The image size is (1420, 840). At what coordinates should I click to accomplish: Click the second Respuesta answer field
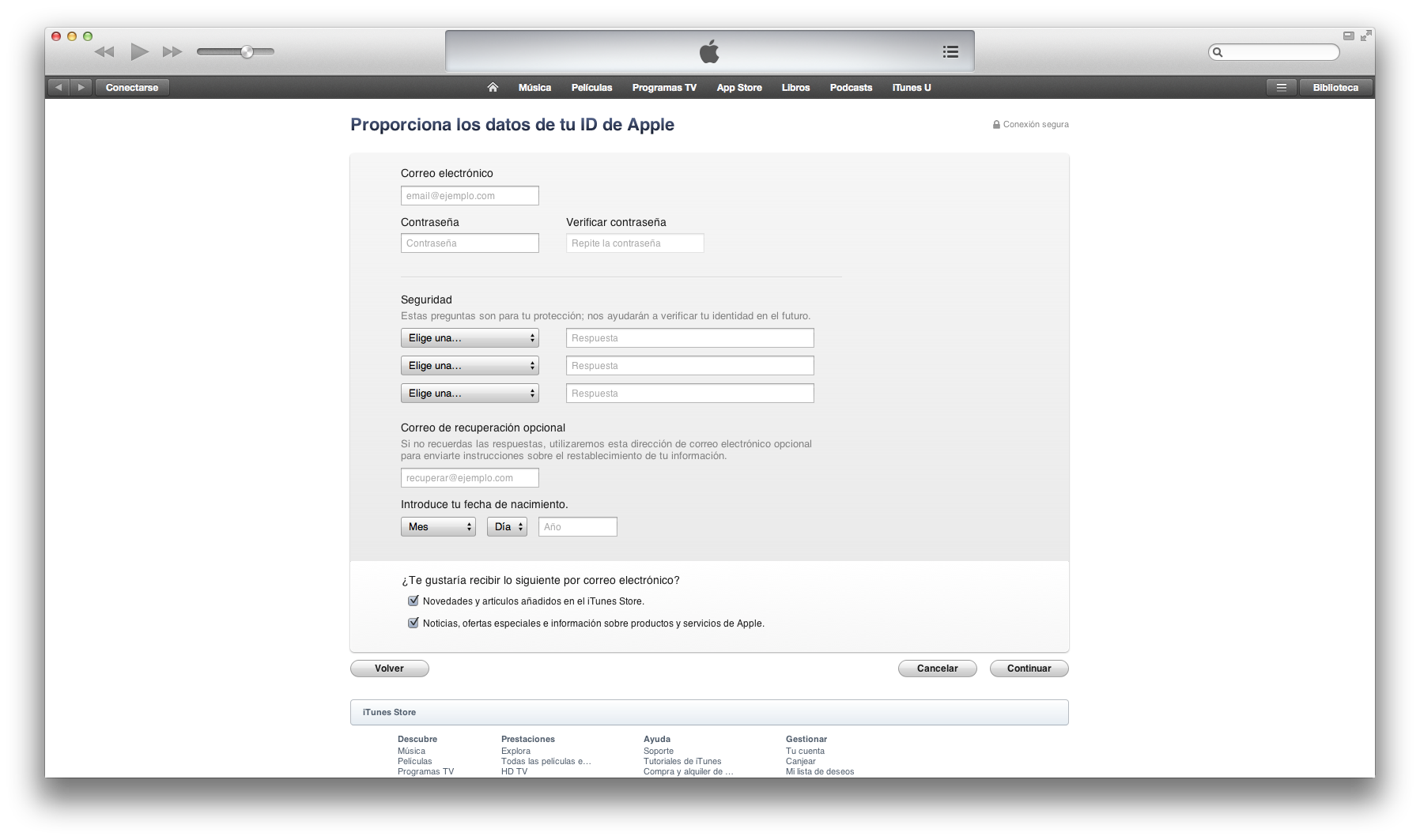690,366
